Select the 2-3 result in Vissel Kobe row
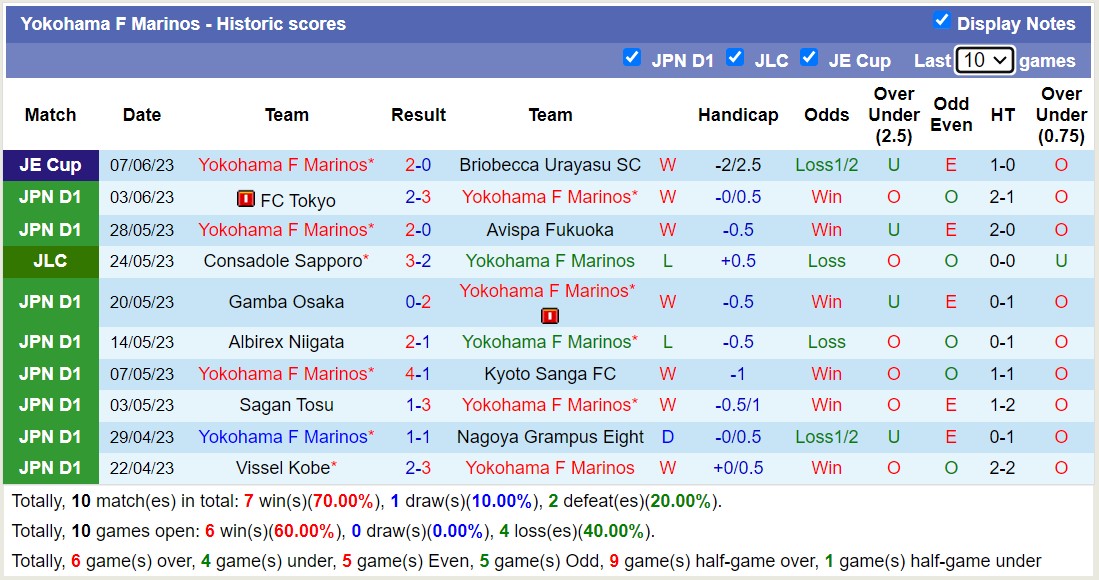Viewport: 1099px width, 580px height. pyautogui.click(x=418, y=468)
